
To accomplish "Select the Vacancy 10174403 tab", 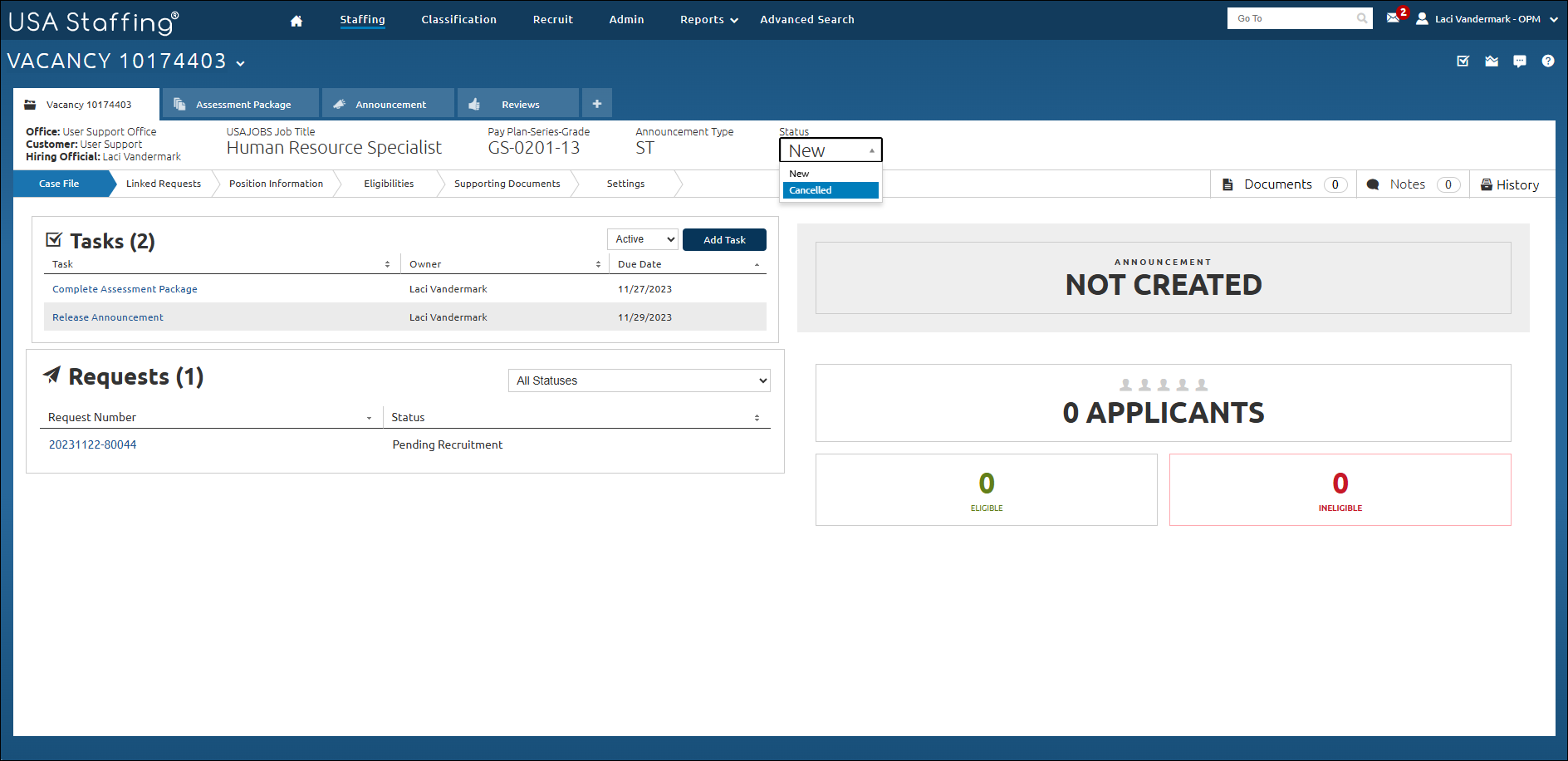I will click(86, 104).
